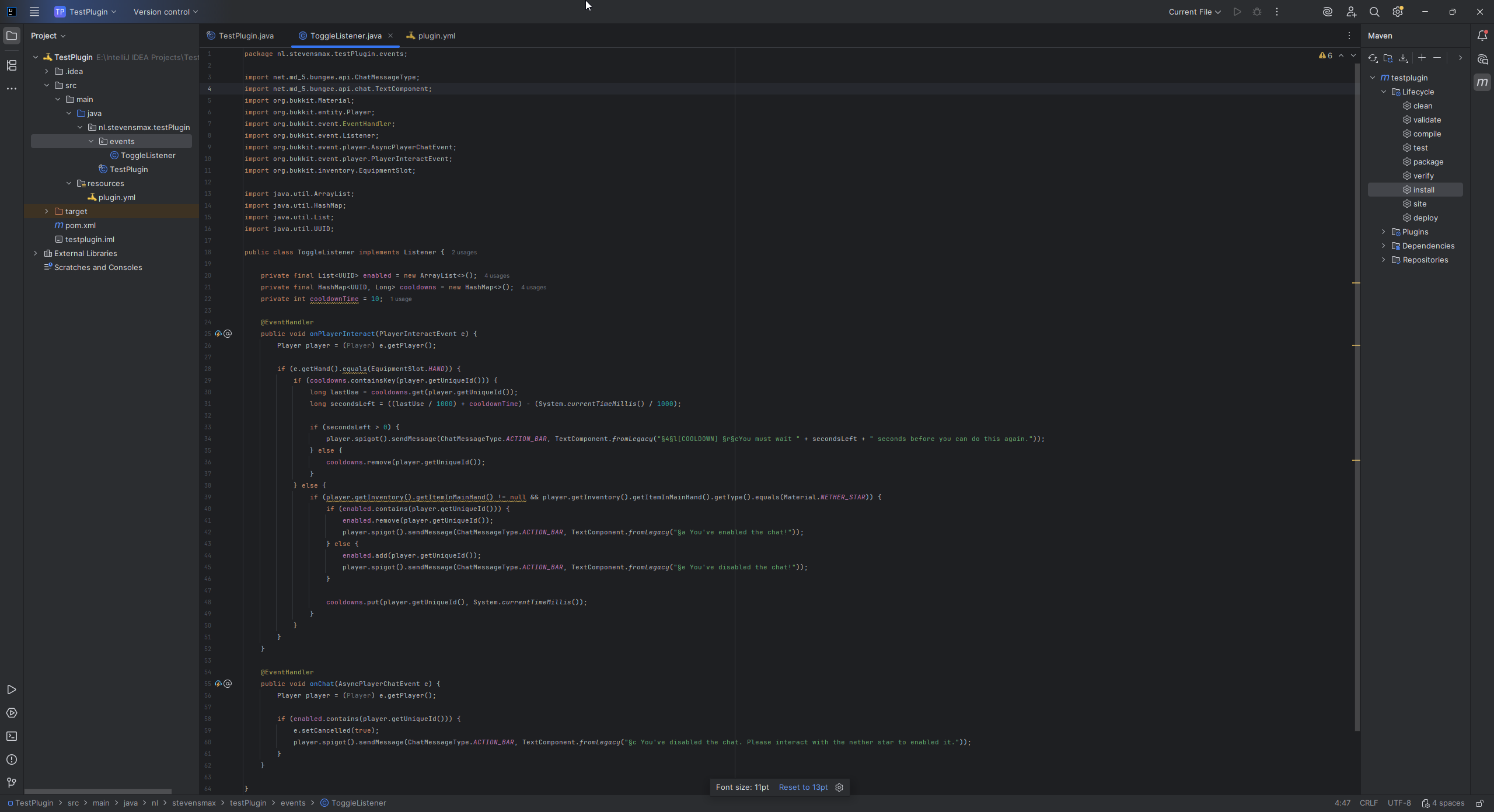Open the Version control menu
Image resolution: width=1494 pixels, height=812 pixels.
coord(166,12)
